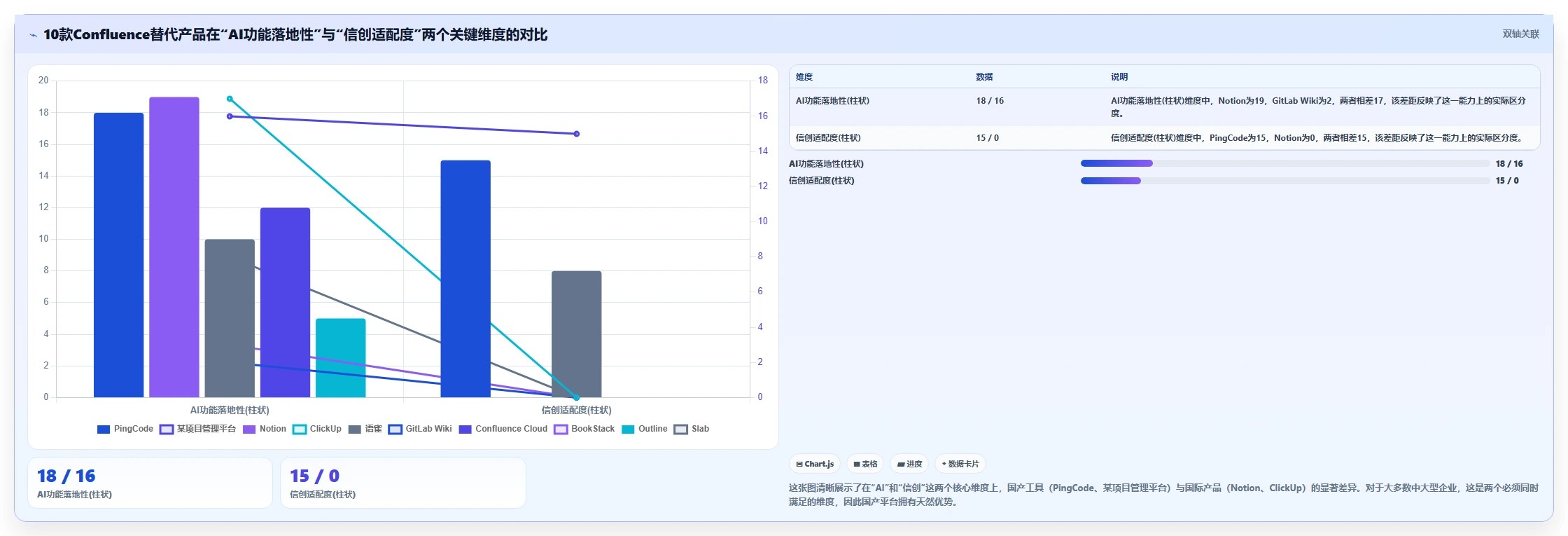The width and height of the screenshot is (1568, 536).
Task: Toggle the GitLab Wiki legend series
Action: (420, 429)
